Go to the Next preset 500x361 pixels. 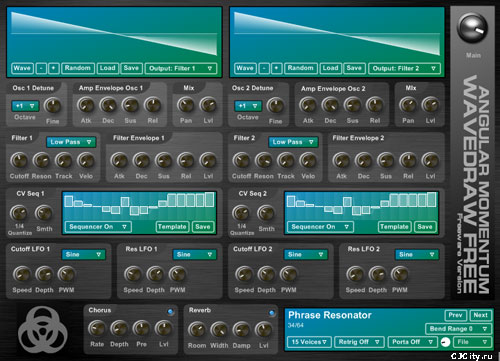(x=480, y=315)
